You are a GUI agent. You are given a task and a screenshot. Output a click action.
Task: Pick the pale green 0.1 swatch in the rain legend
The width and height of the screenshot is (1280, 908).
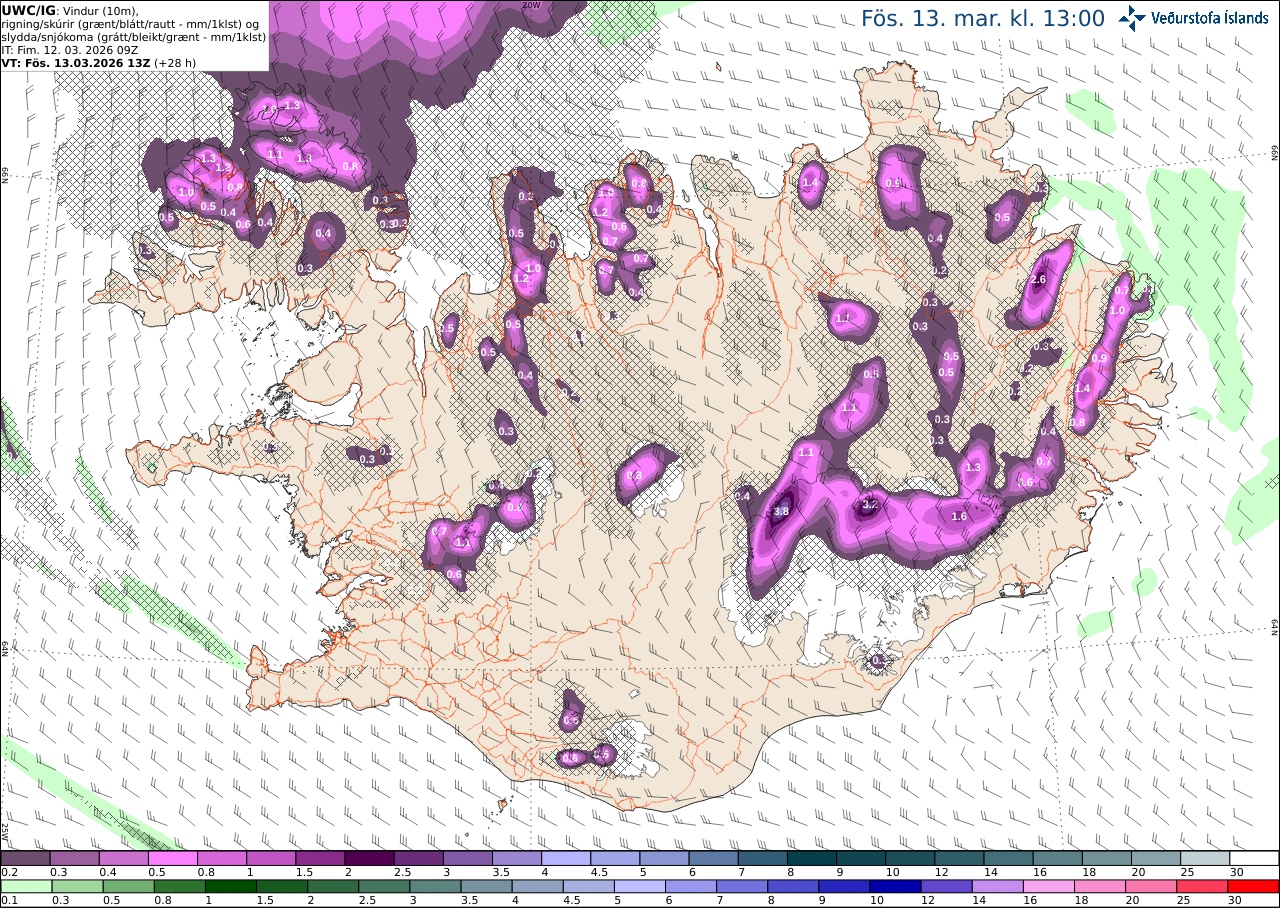[25, 886]
